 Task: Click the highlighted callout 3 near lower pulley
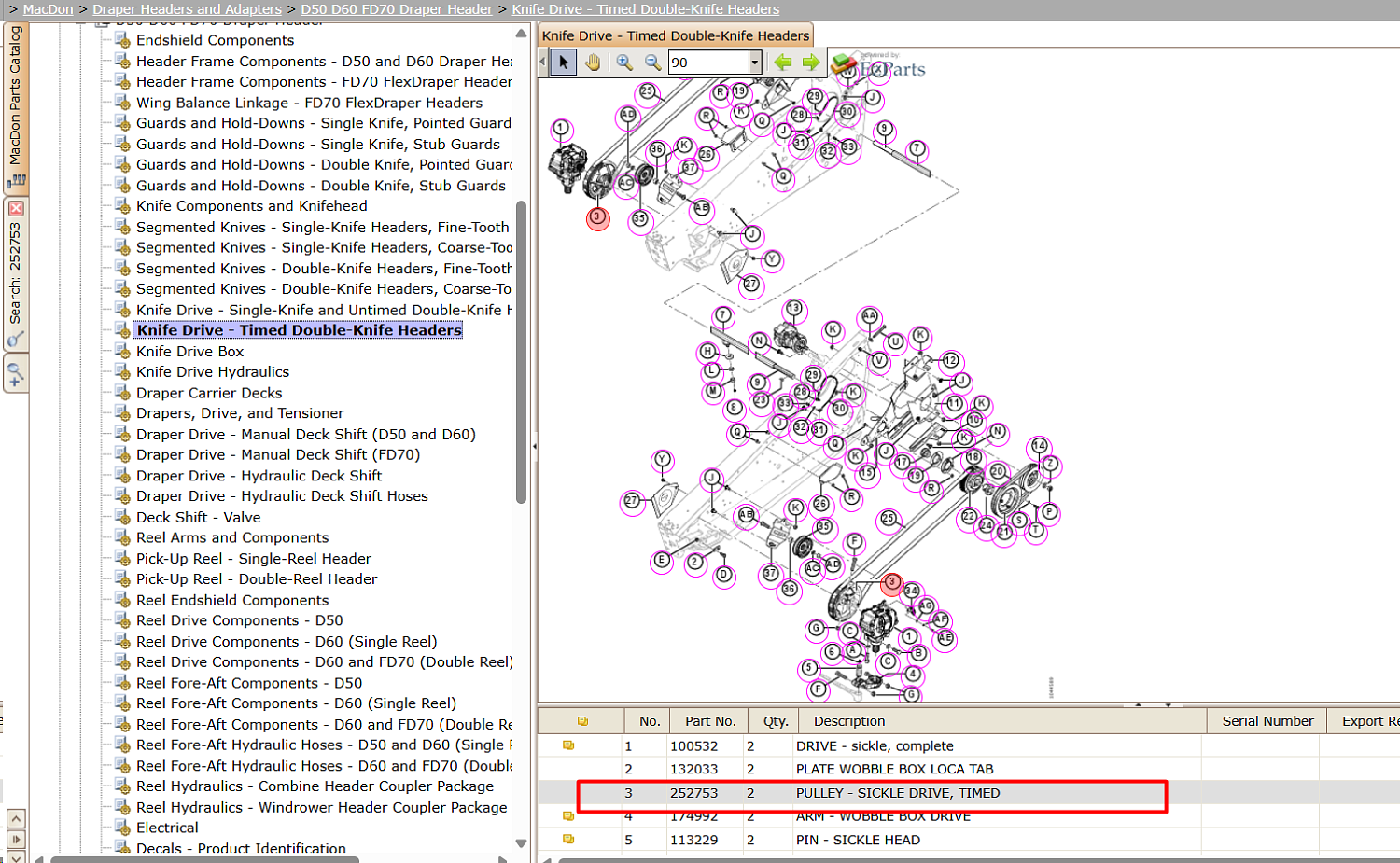click(892, 582)
